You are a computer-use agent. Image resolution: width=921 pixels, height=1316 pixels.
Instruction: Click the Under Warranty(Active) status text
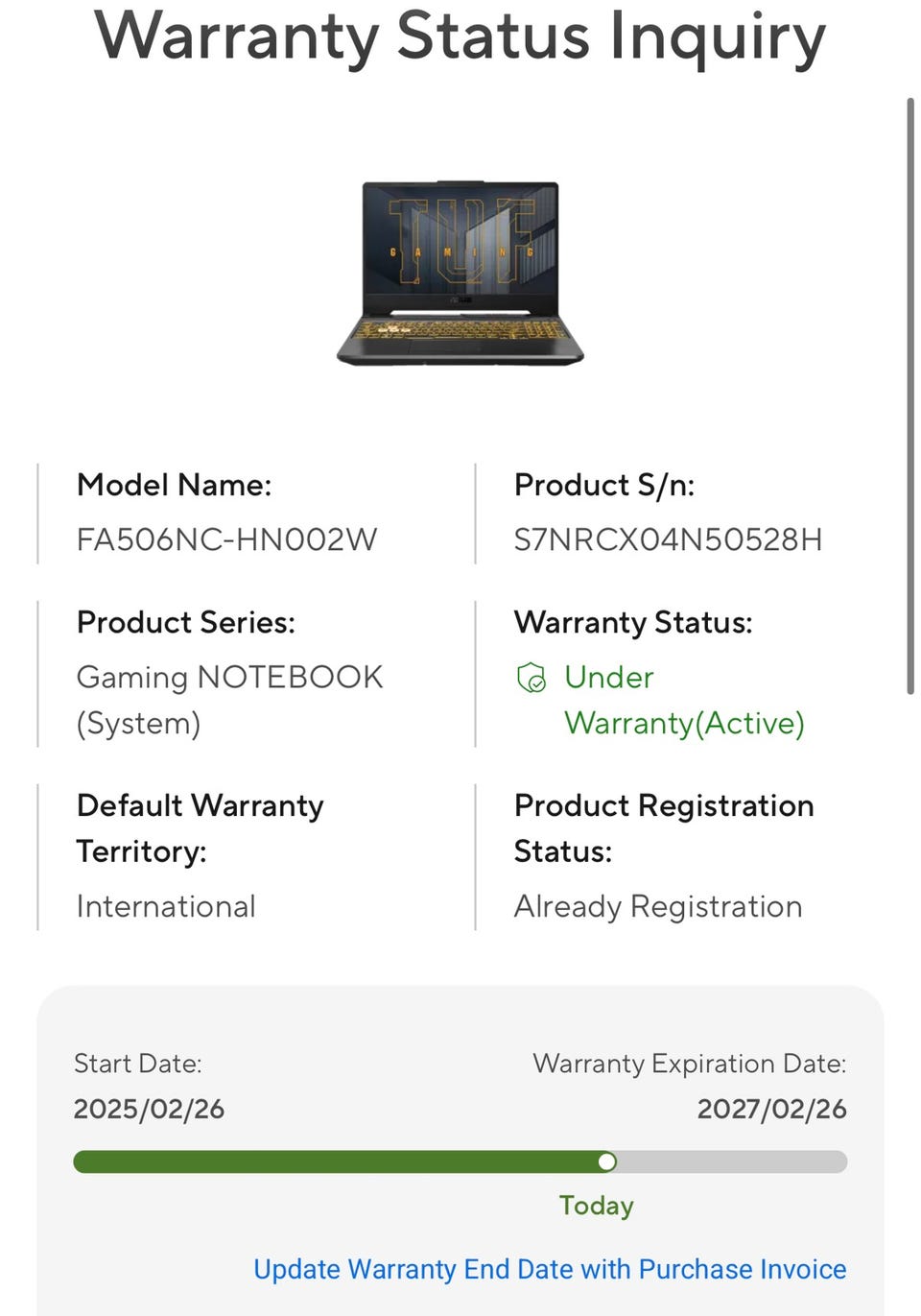(x=684, y=700)
